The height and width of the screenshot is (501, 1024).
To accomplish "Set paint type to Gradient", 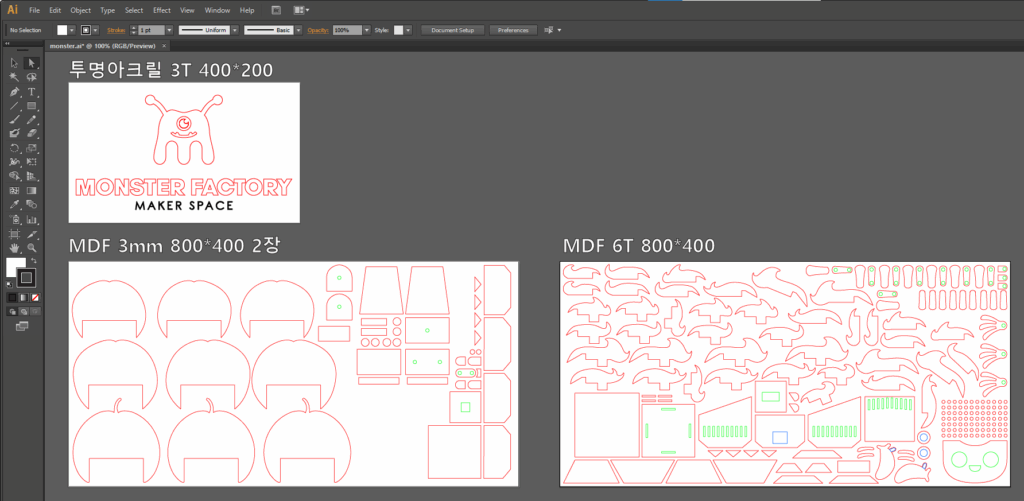I will tap(24, 297).
